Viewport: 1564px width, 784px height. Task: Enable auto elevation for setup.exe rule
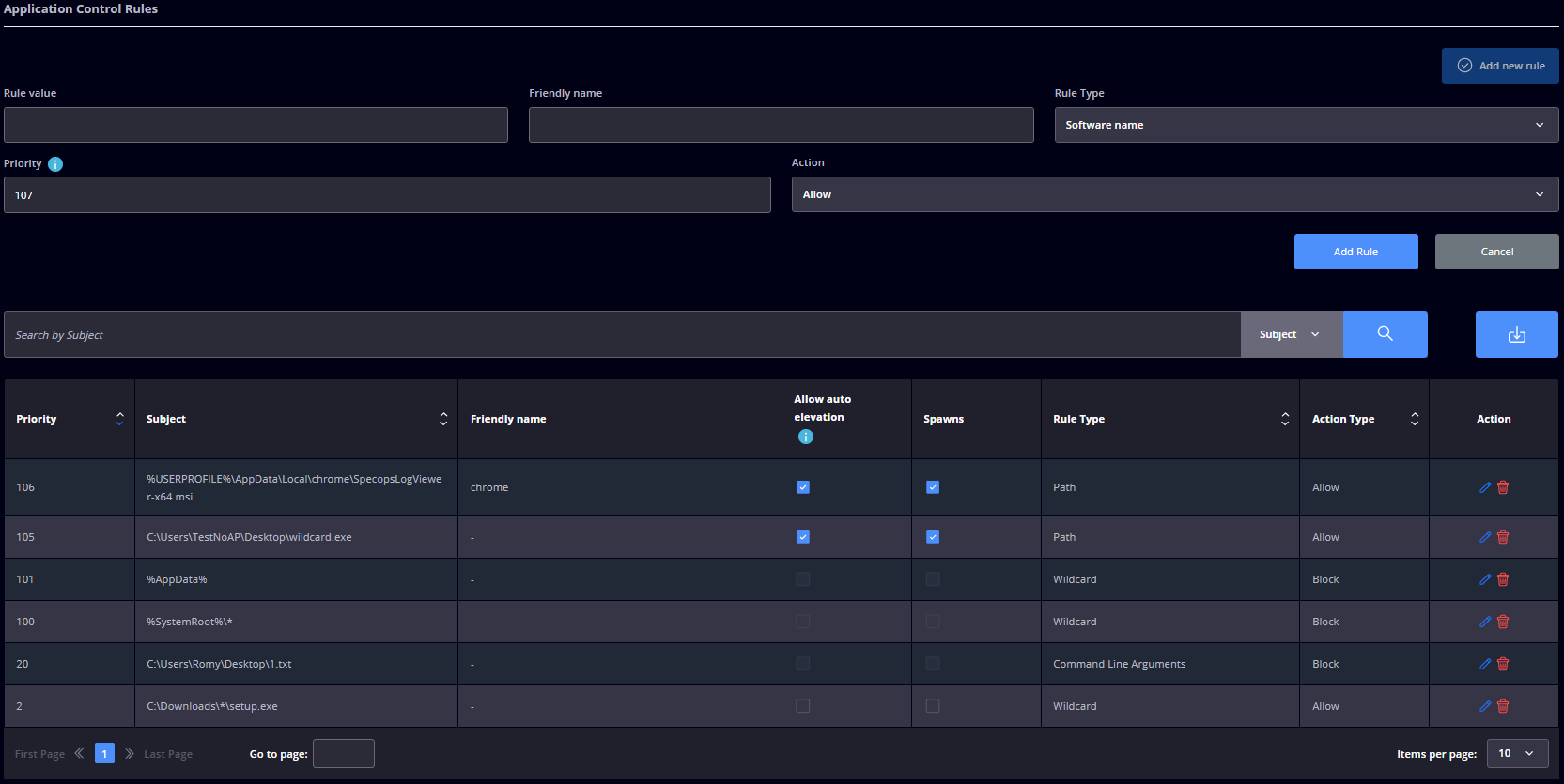pos(803,706)
